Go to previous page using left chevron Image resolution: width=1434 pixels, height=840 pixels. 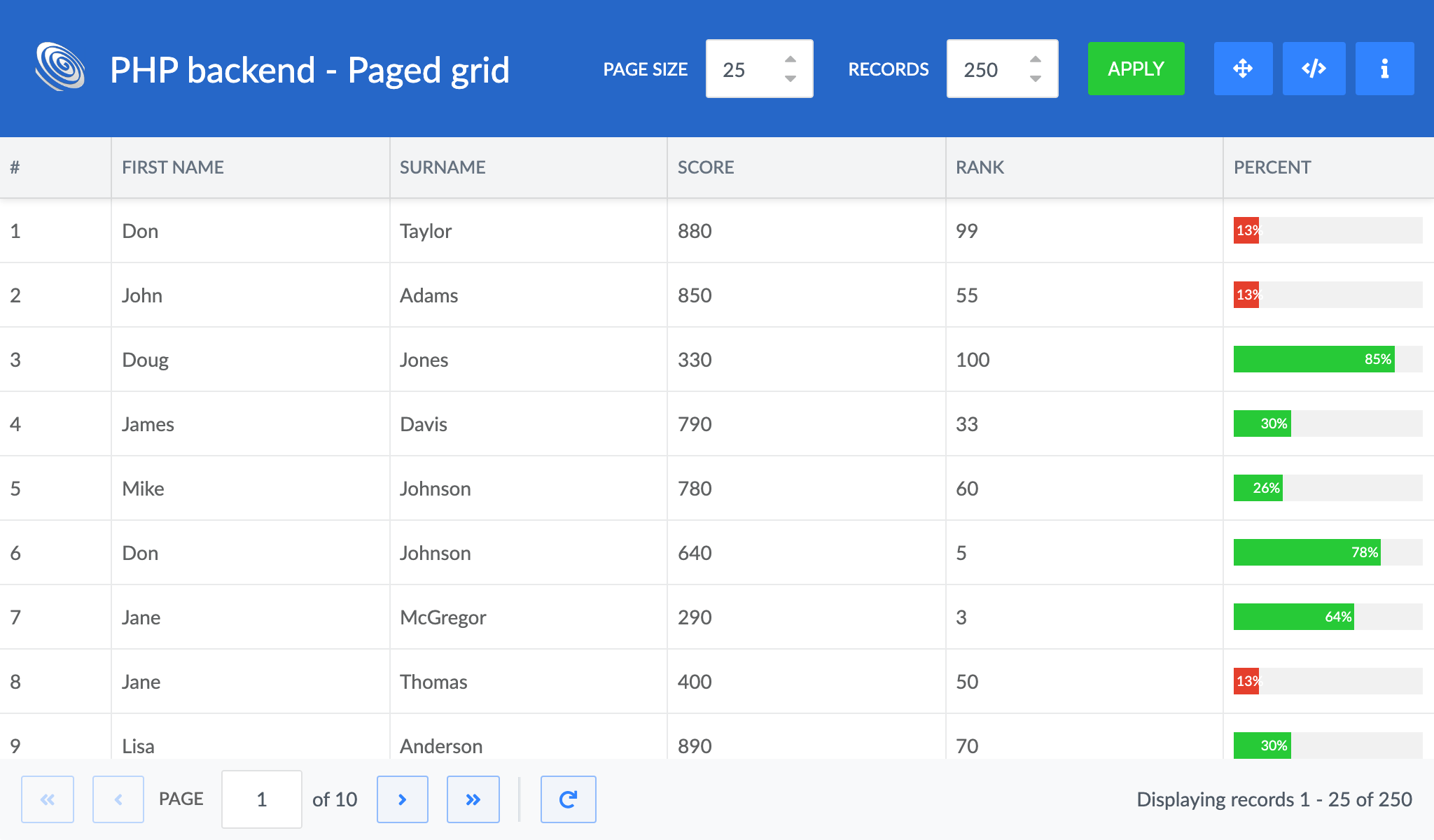click(x=118, y=799)
